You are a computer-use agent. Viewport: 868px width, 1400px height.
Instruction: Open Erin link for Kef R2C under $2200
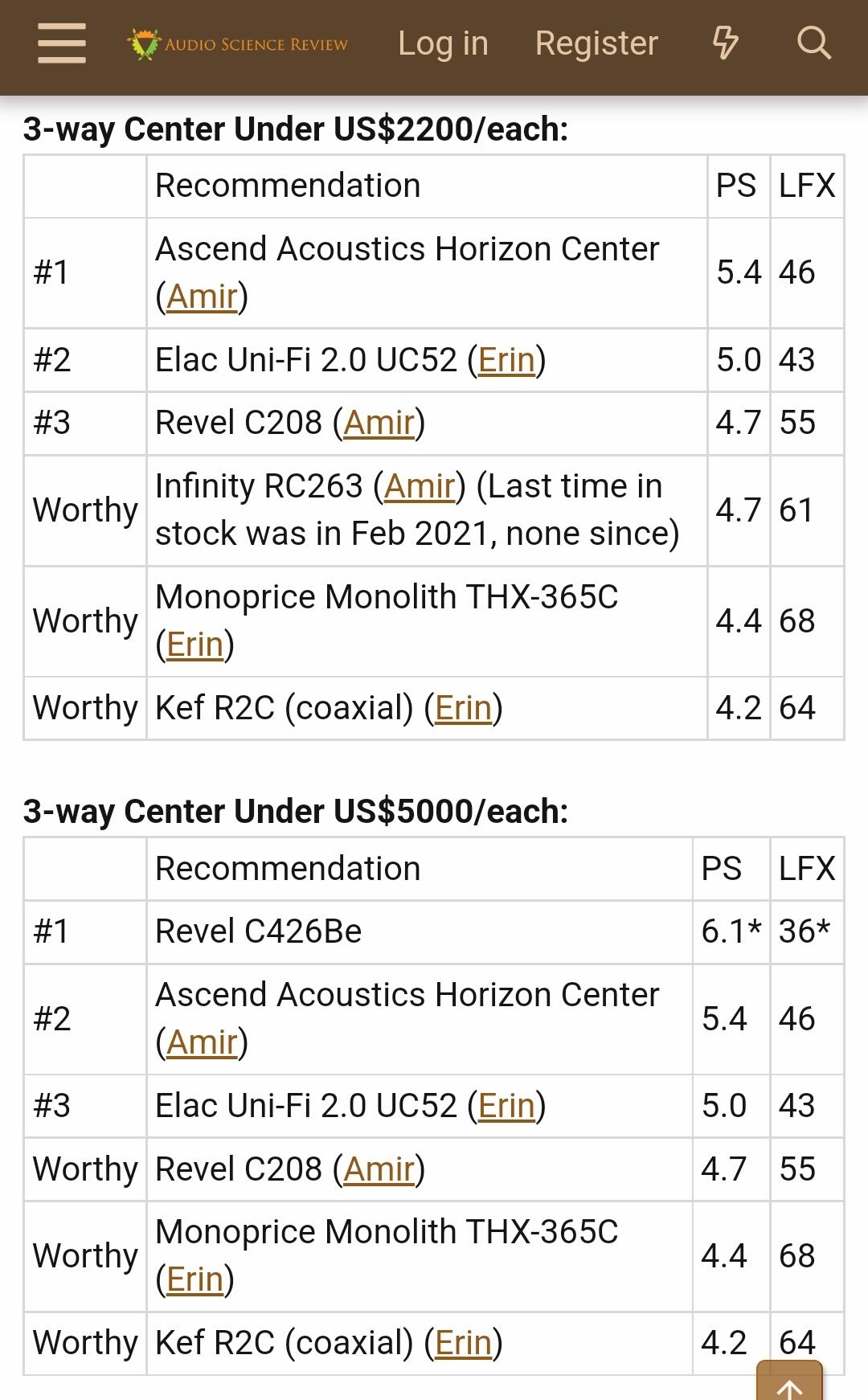point(463,708)
